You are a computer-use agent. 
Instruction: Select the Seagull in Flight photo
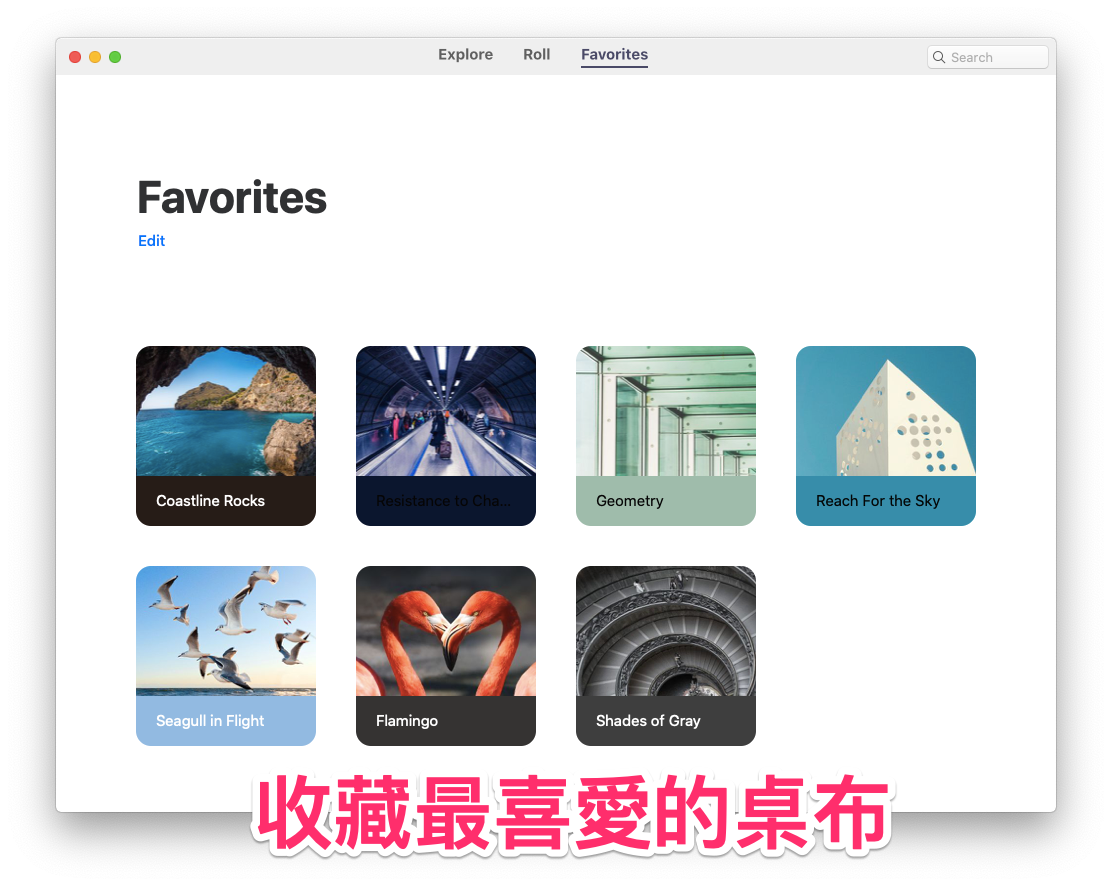click(226, 631)
